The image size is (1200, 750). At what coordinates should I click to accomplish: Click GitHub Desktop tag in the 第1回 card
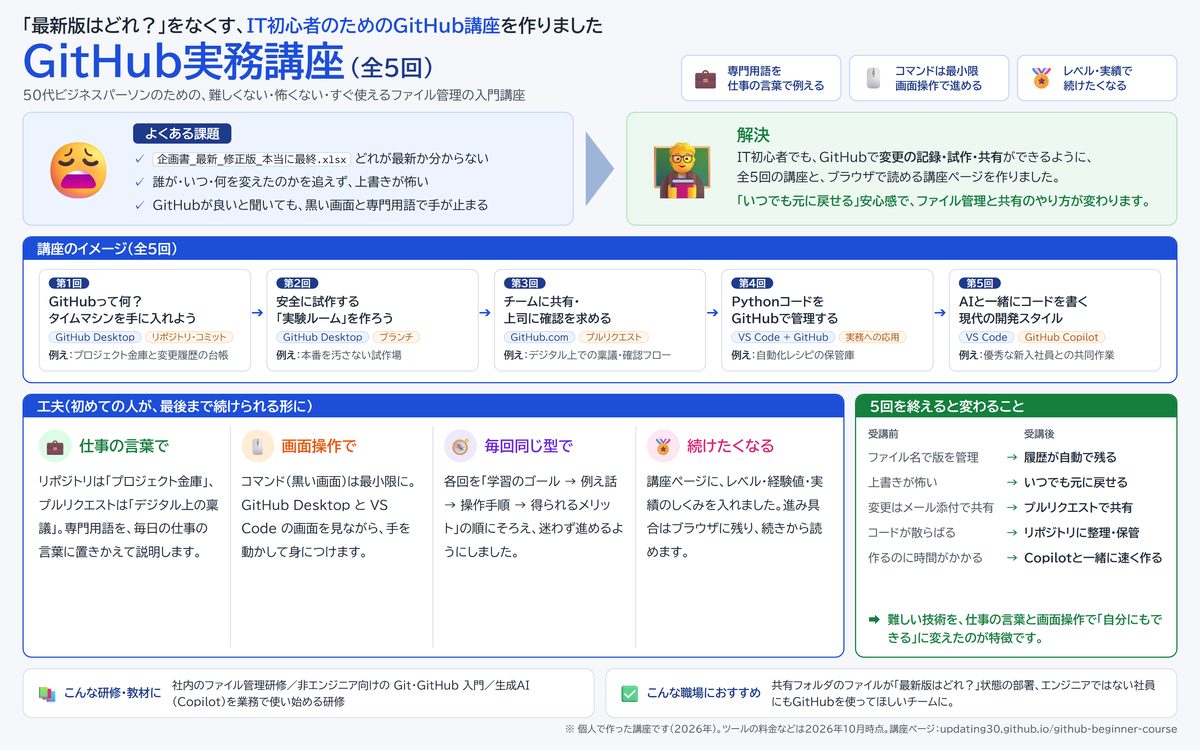[x=95, y=337]
